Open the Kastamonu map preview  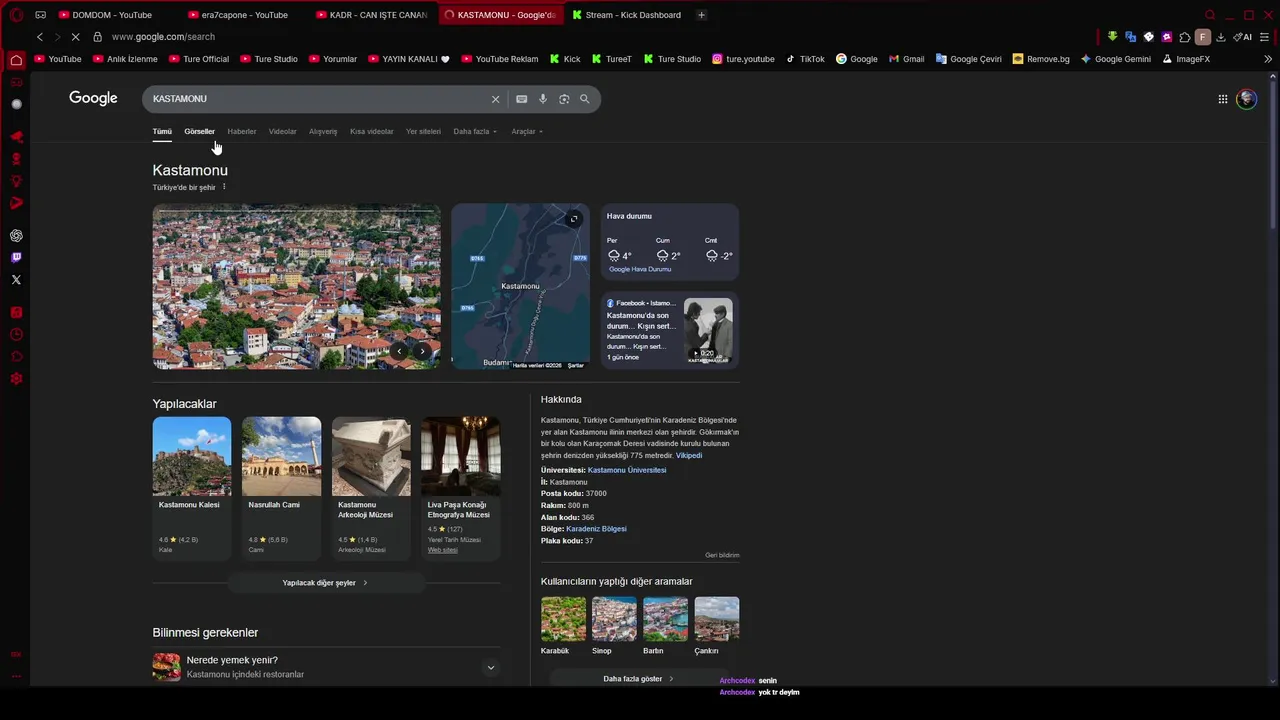click(x=520, y=287)
